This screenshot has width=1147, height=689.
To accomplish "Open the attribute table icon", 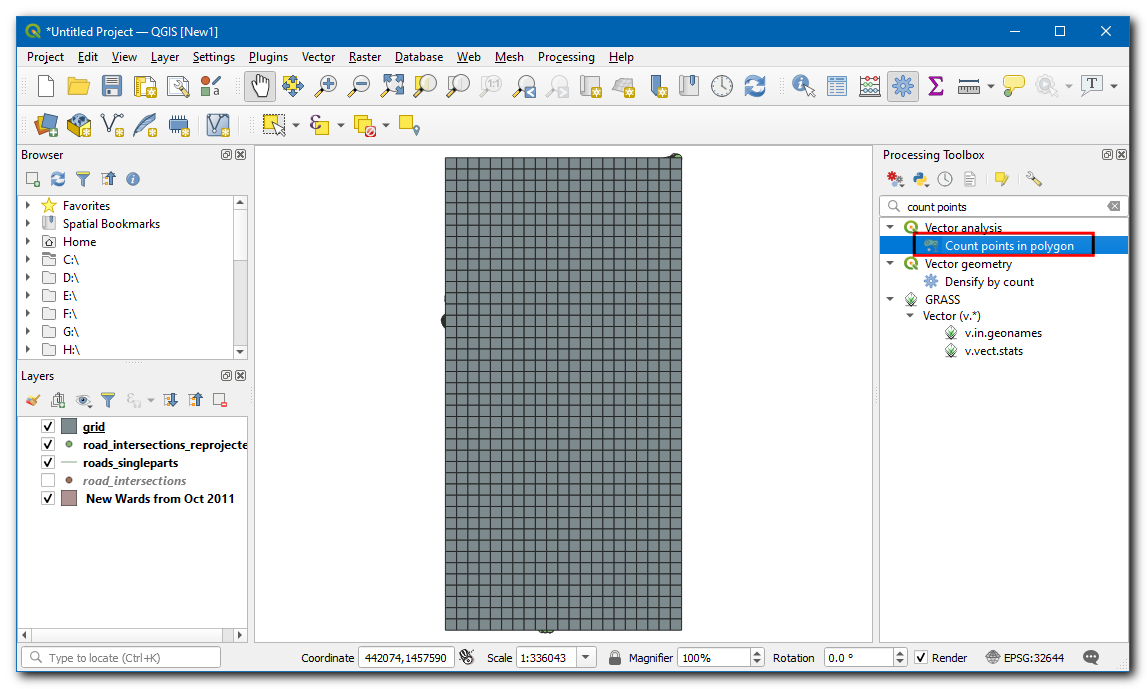I will [x=837, y=87].
